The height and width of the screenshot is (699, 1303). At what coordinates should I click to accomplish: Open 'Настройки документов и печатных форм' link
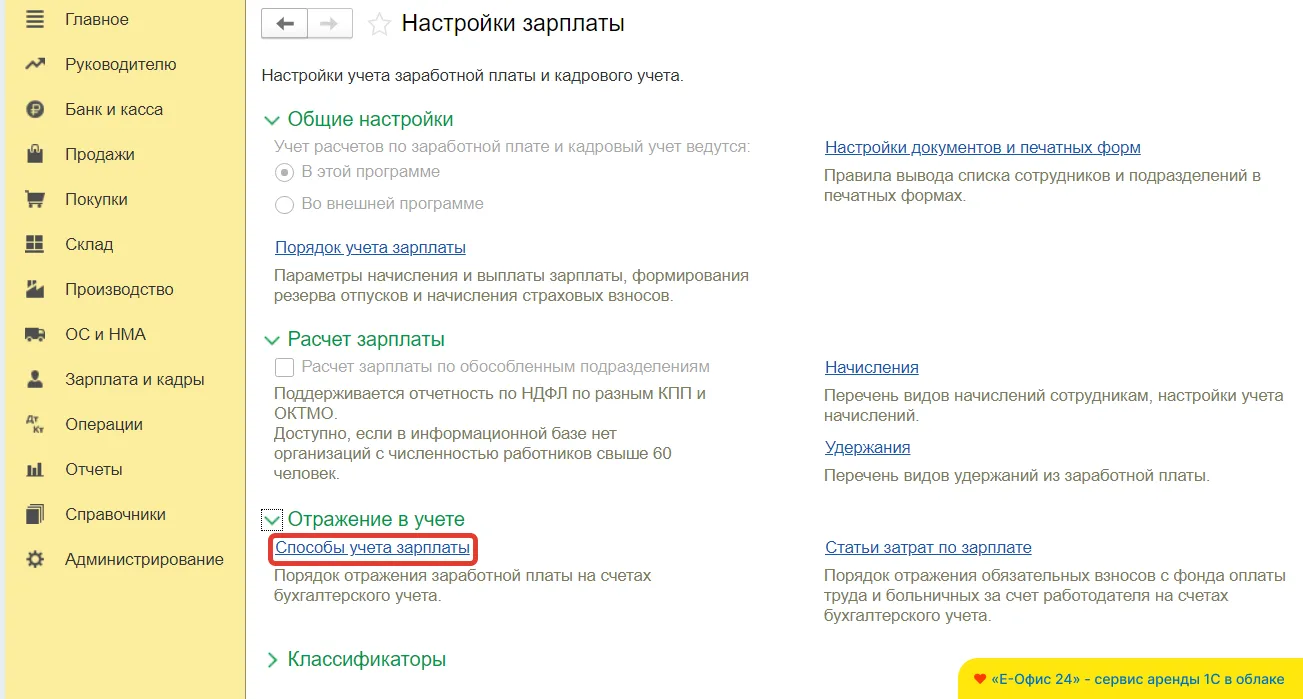[983, 147]
